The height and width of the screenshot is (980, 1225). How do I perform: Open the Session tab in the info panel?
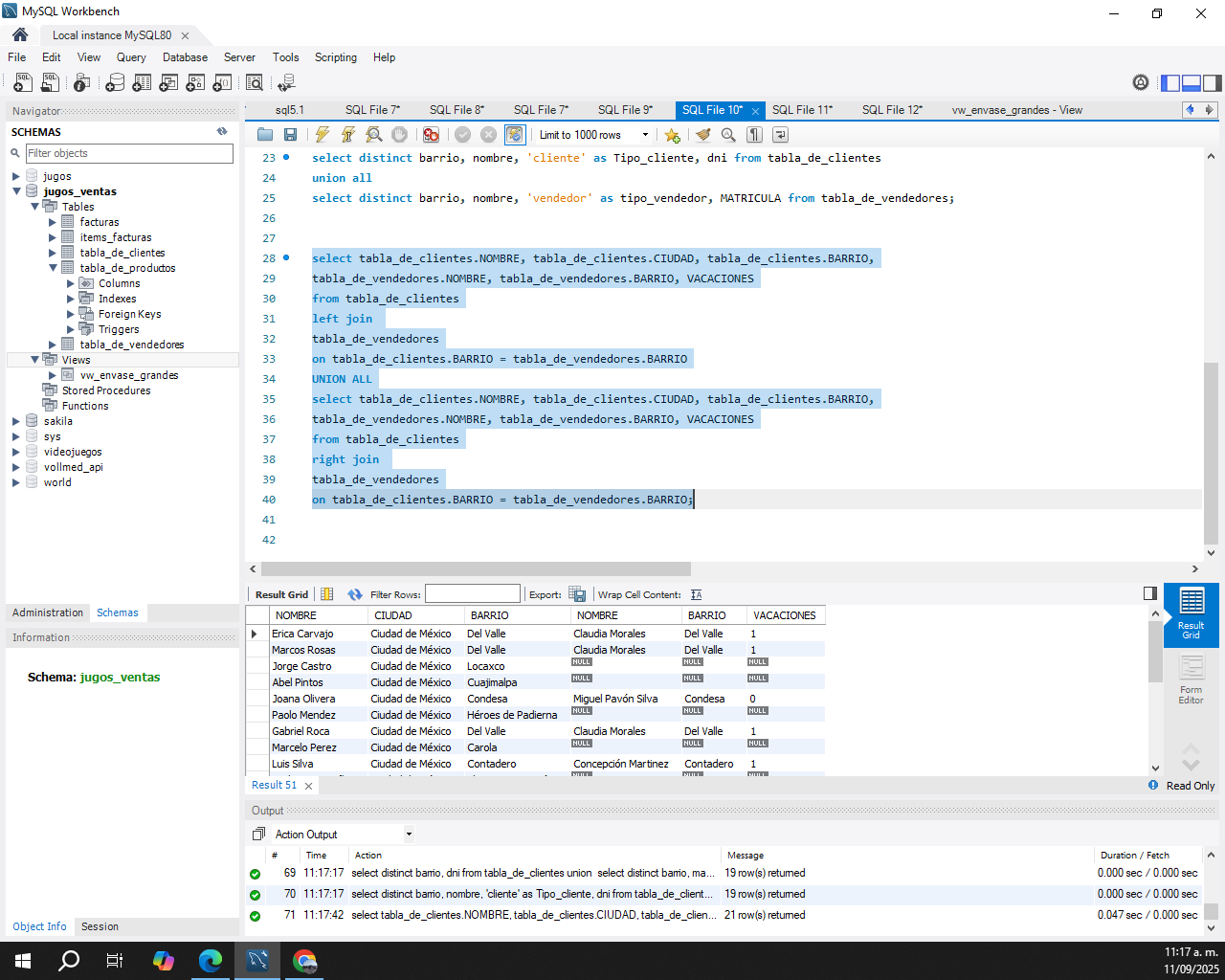(100, 926)
